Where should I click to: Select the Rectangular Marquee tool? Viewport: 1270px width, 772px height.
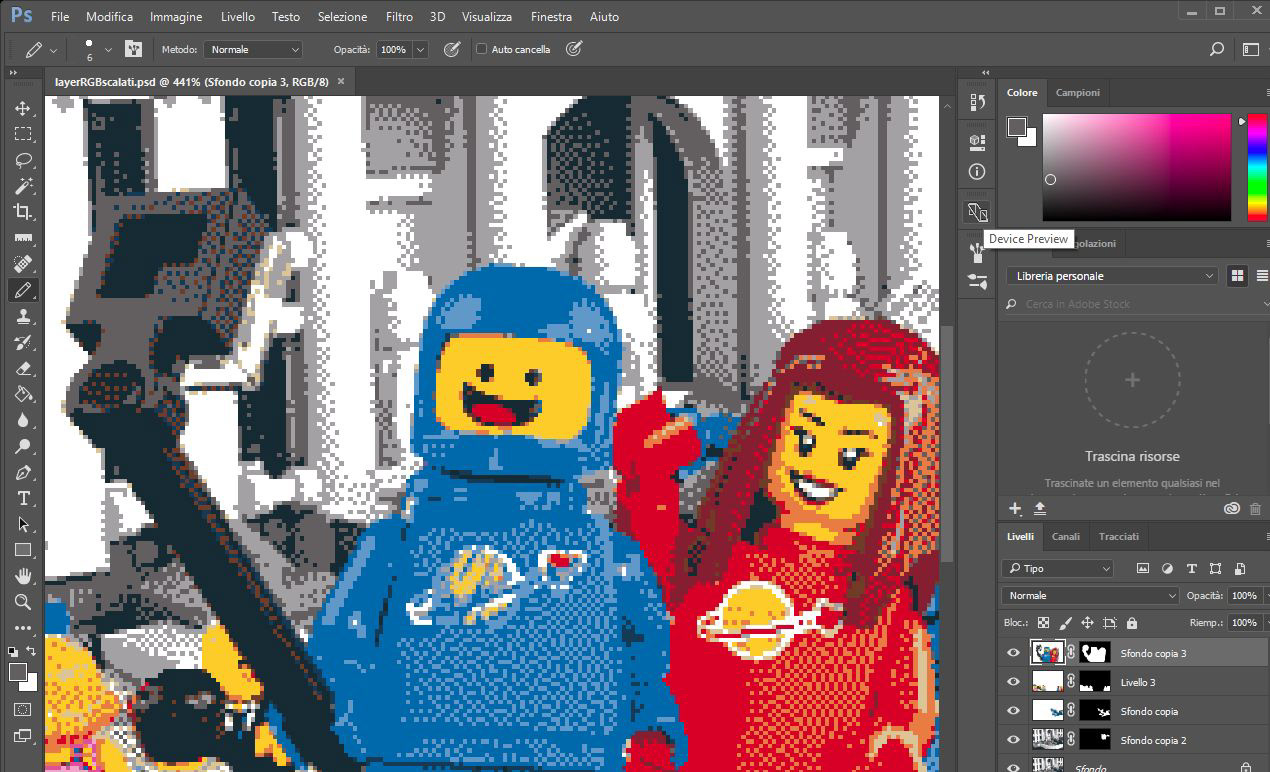[x=22, y=134]
